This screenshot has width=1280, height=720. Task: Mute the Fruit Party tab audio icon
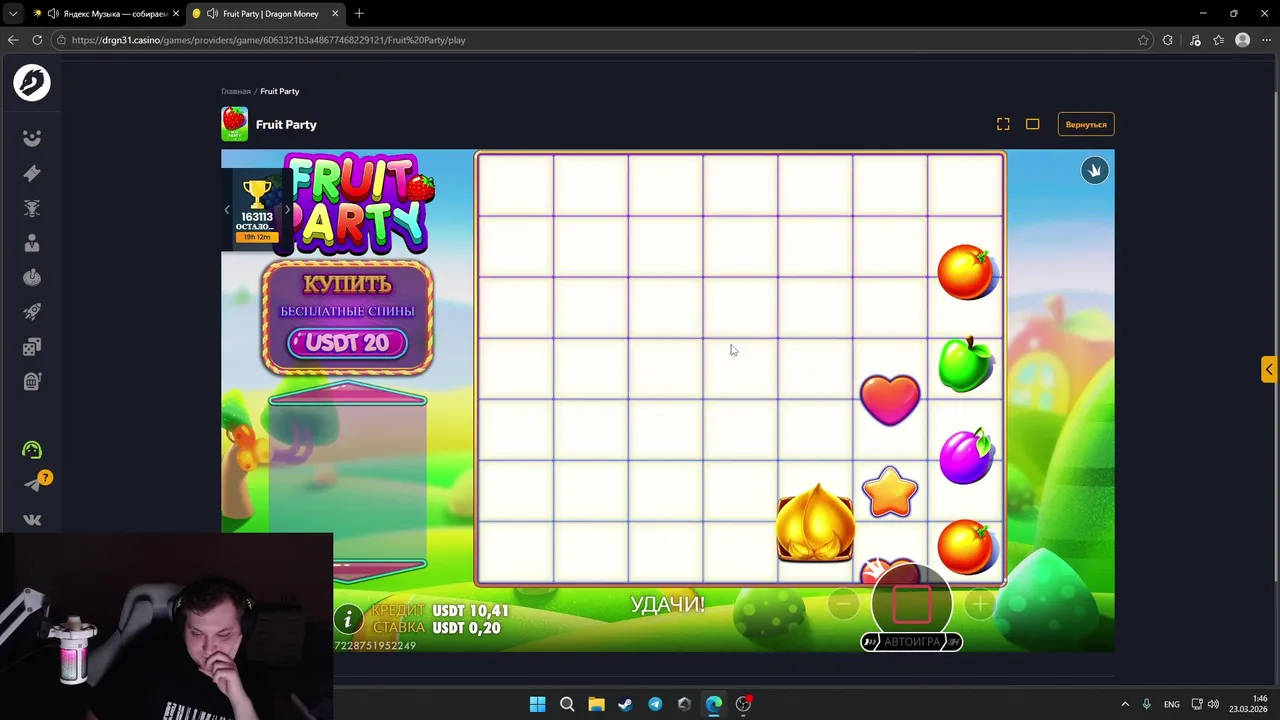[x=212, y=14]
